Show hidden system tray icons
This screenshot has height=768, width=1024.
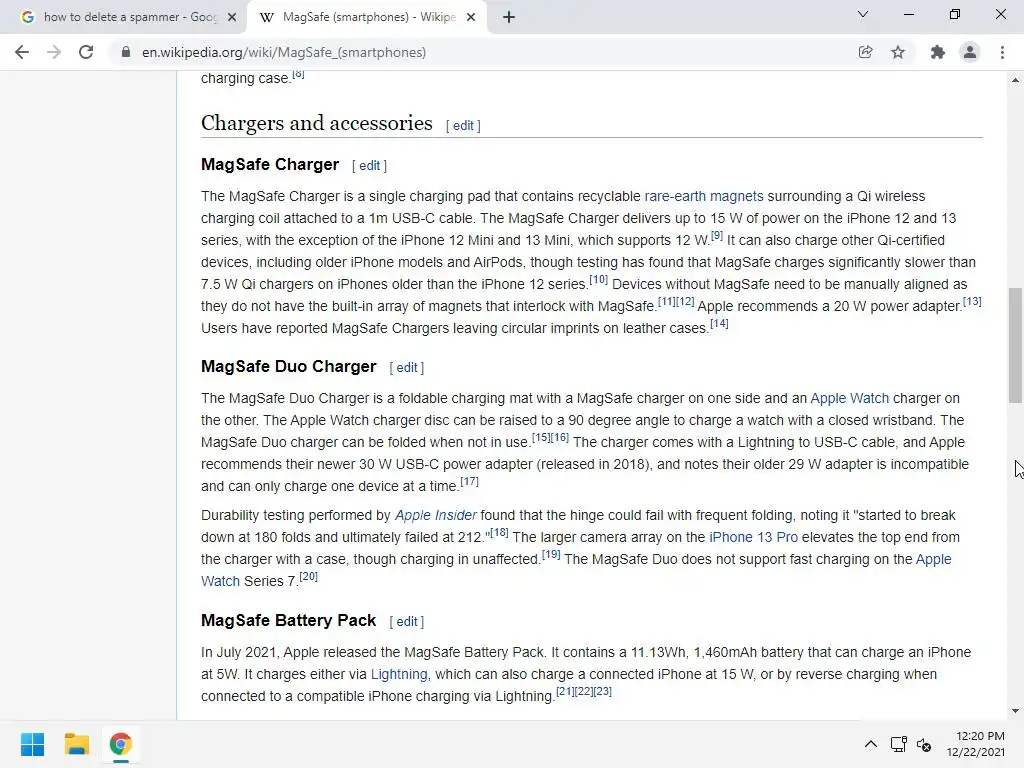[x=871, y=744]
